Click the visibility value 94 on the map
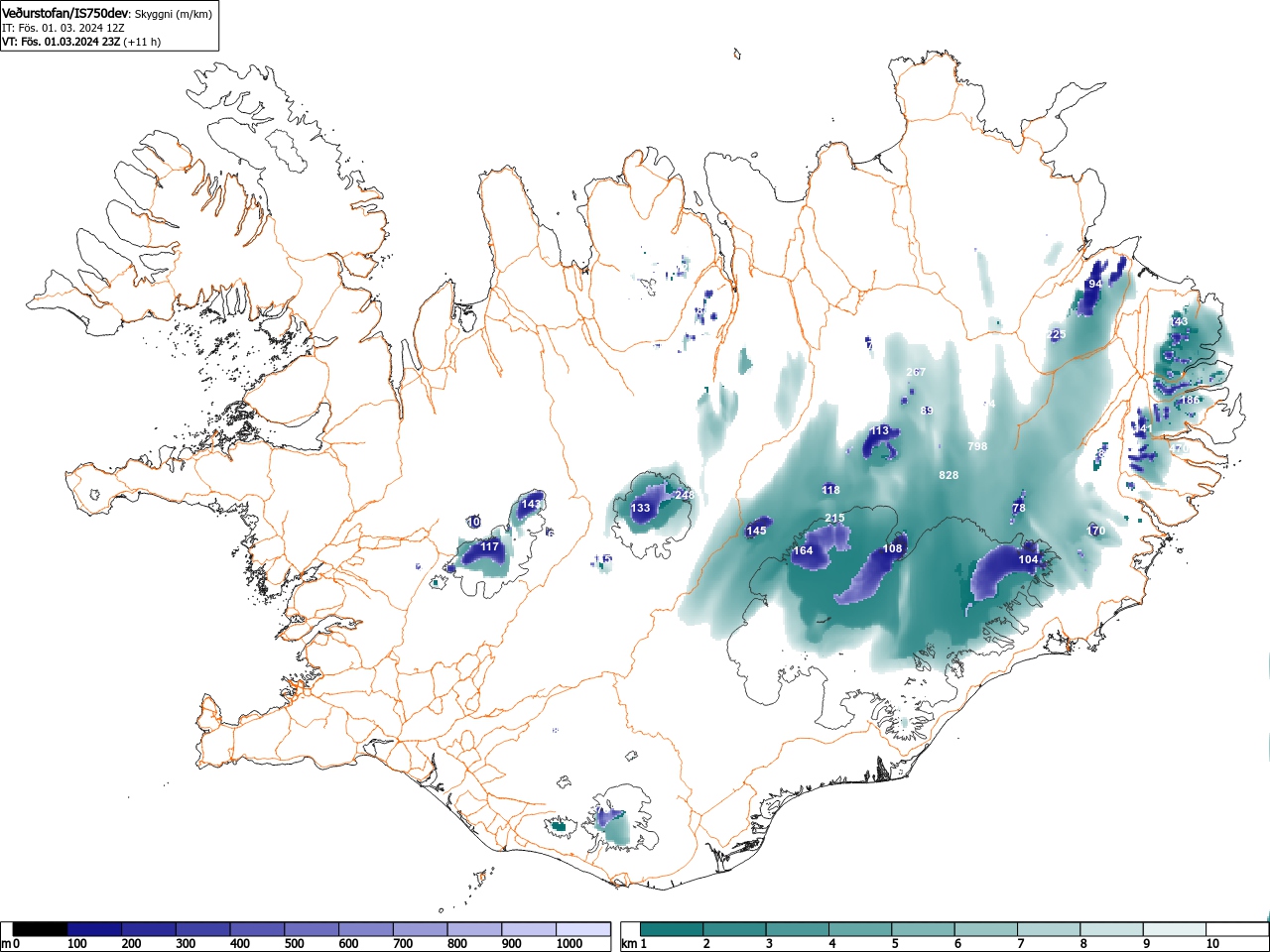Viewport: 1270px width, 952px height. pyautogui.click(x=1094, y=284)
